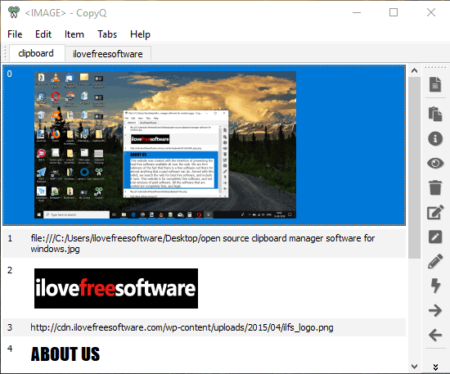Image resolution: width=450 pixels, height=374 pixels.
Task: Select item 3 ilfs_logo.png URL
Action: [204, 327]
